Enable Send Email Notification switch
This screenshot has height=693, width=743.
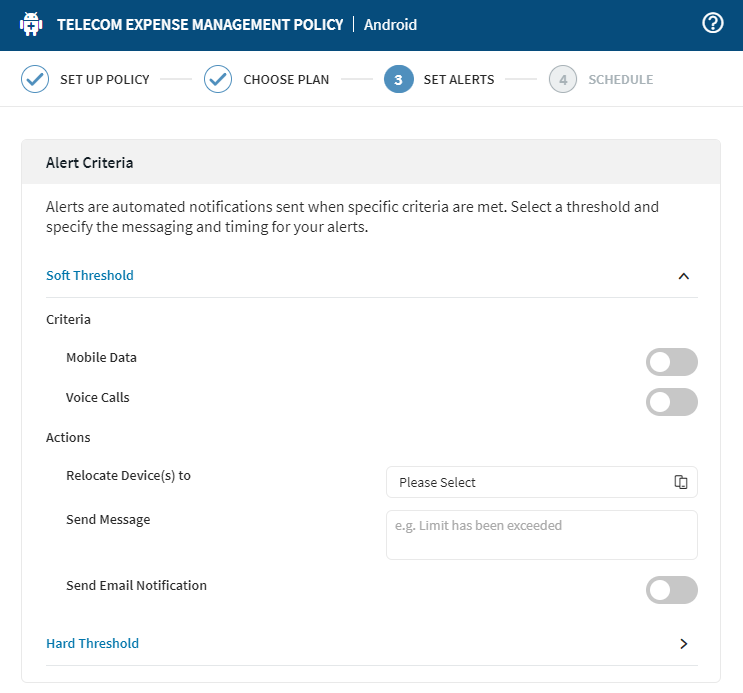(671, 590)
